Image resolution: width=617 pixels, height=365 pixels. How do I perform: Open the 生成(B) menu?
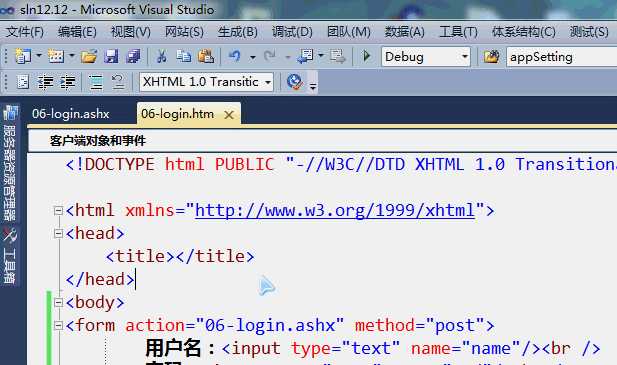(x=238, y=31)
